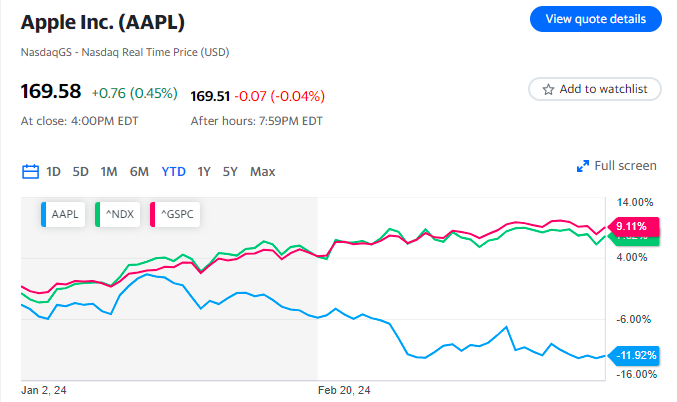Select the YTD time range
677x402 pixels.
(174, 171)
